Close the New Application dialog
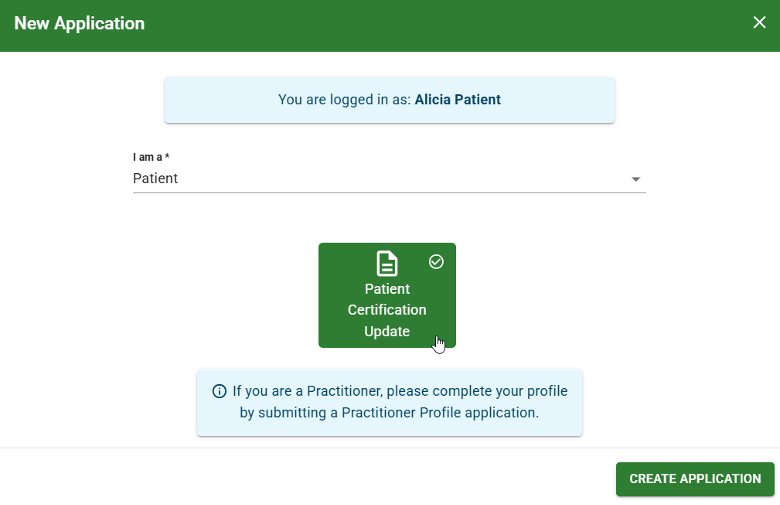 click(759, 22)
